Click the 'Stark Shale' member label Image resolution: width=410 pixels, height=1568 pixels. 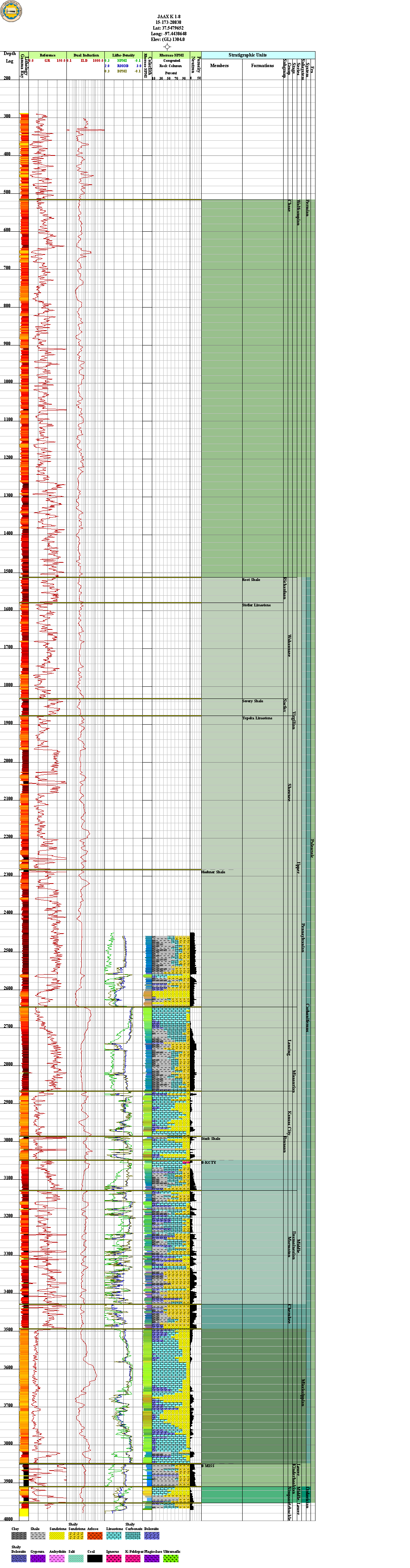211,1138
